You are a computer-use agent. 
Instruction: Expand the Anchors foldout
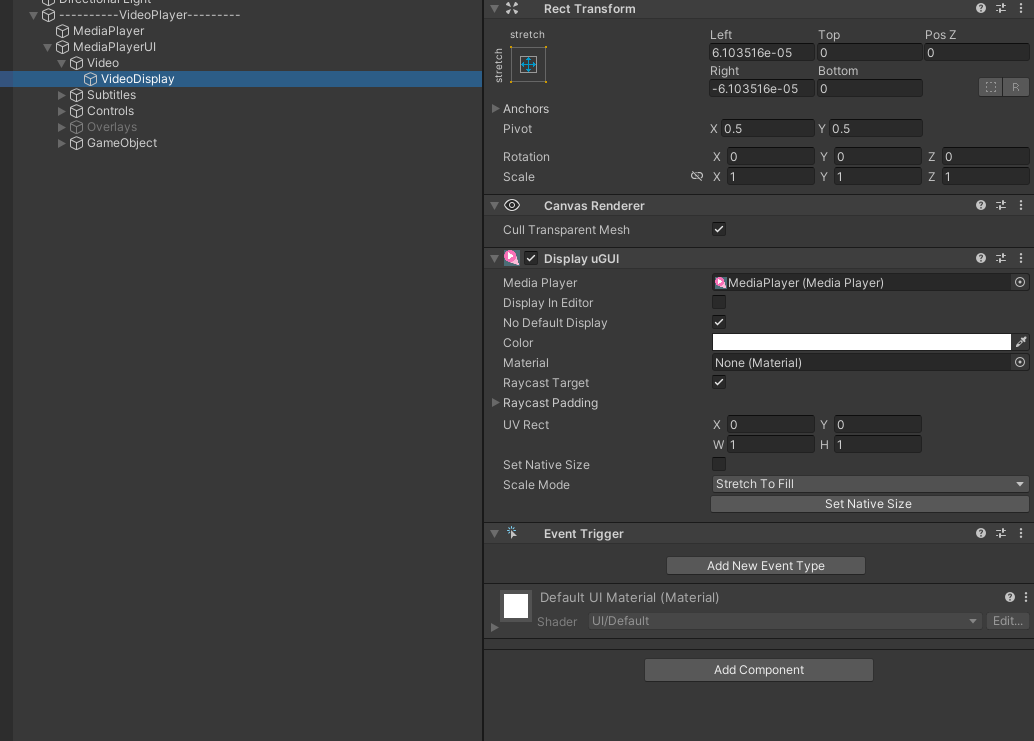pyautogui.click(x=495, y=108)
